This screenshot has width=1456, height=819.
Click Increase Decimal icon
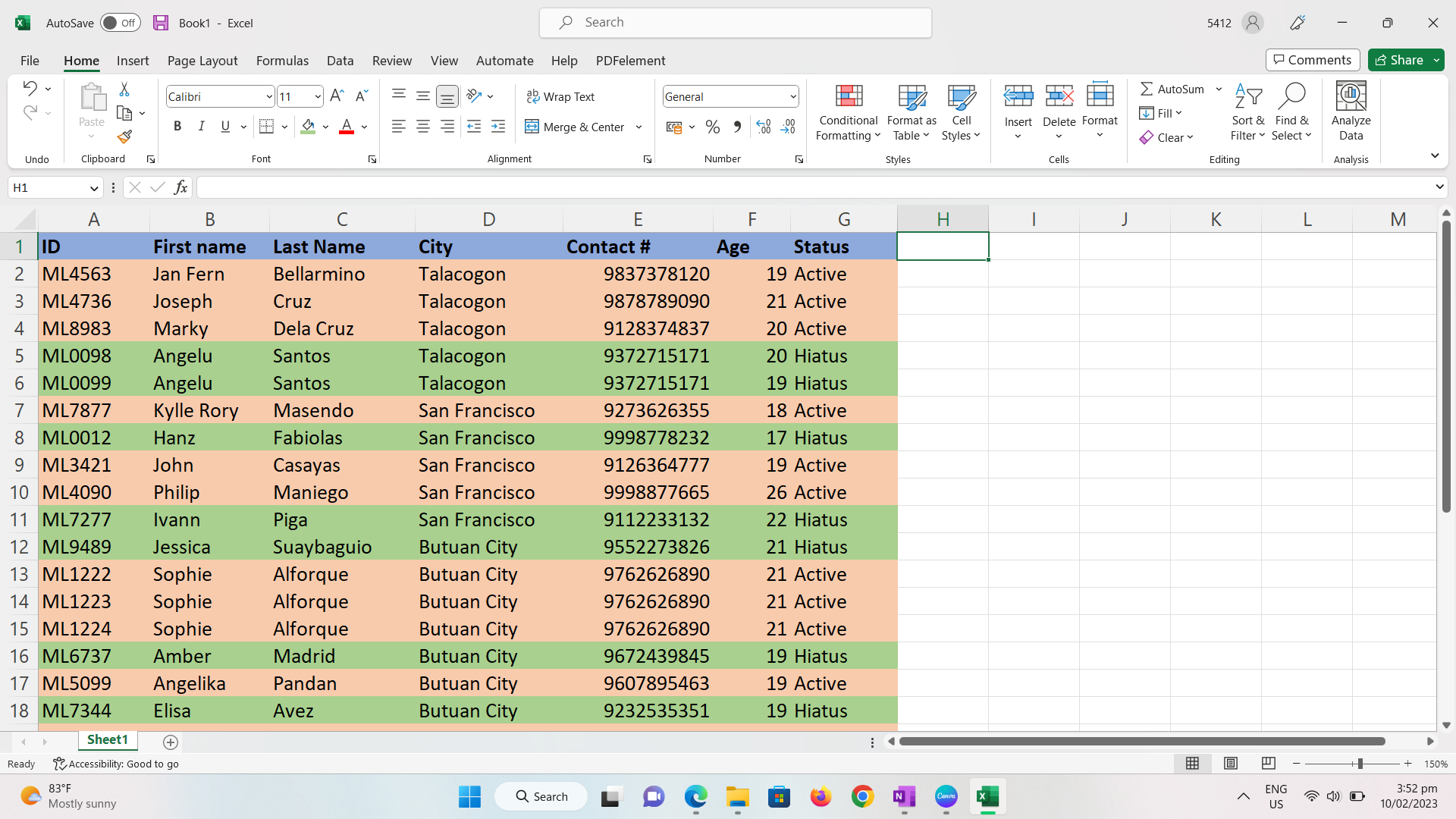click(x=764, y=127)
